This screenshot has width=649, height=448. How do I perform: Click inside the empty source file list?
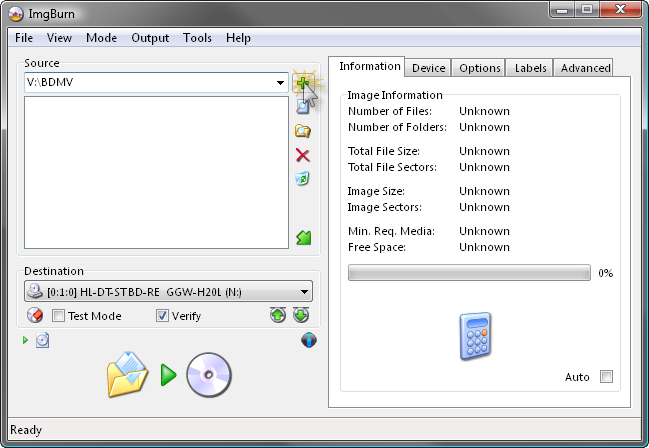click(x=156, y=173)
